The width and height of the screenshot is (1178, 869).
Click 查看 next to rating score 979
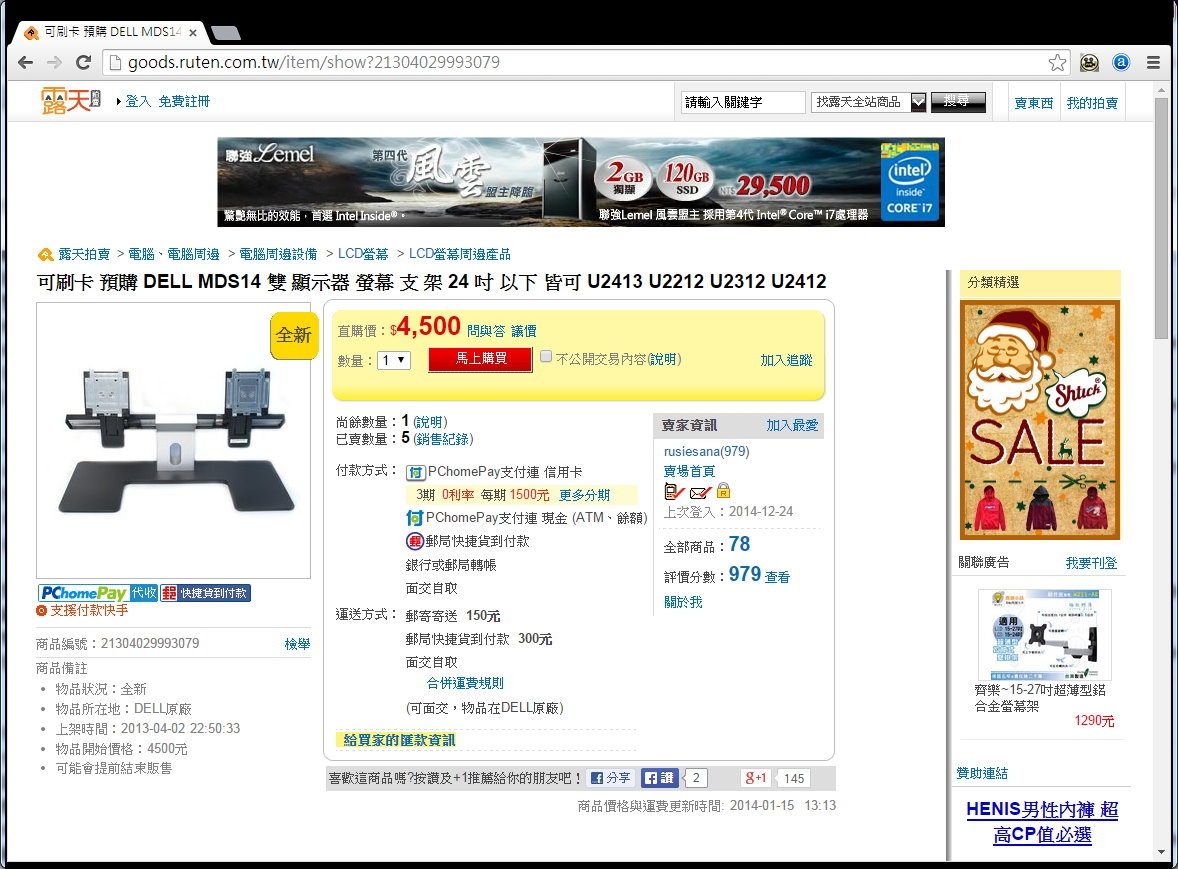(778, 577)
